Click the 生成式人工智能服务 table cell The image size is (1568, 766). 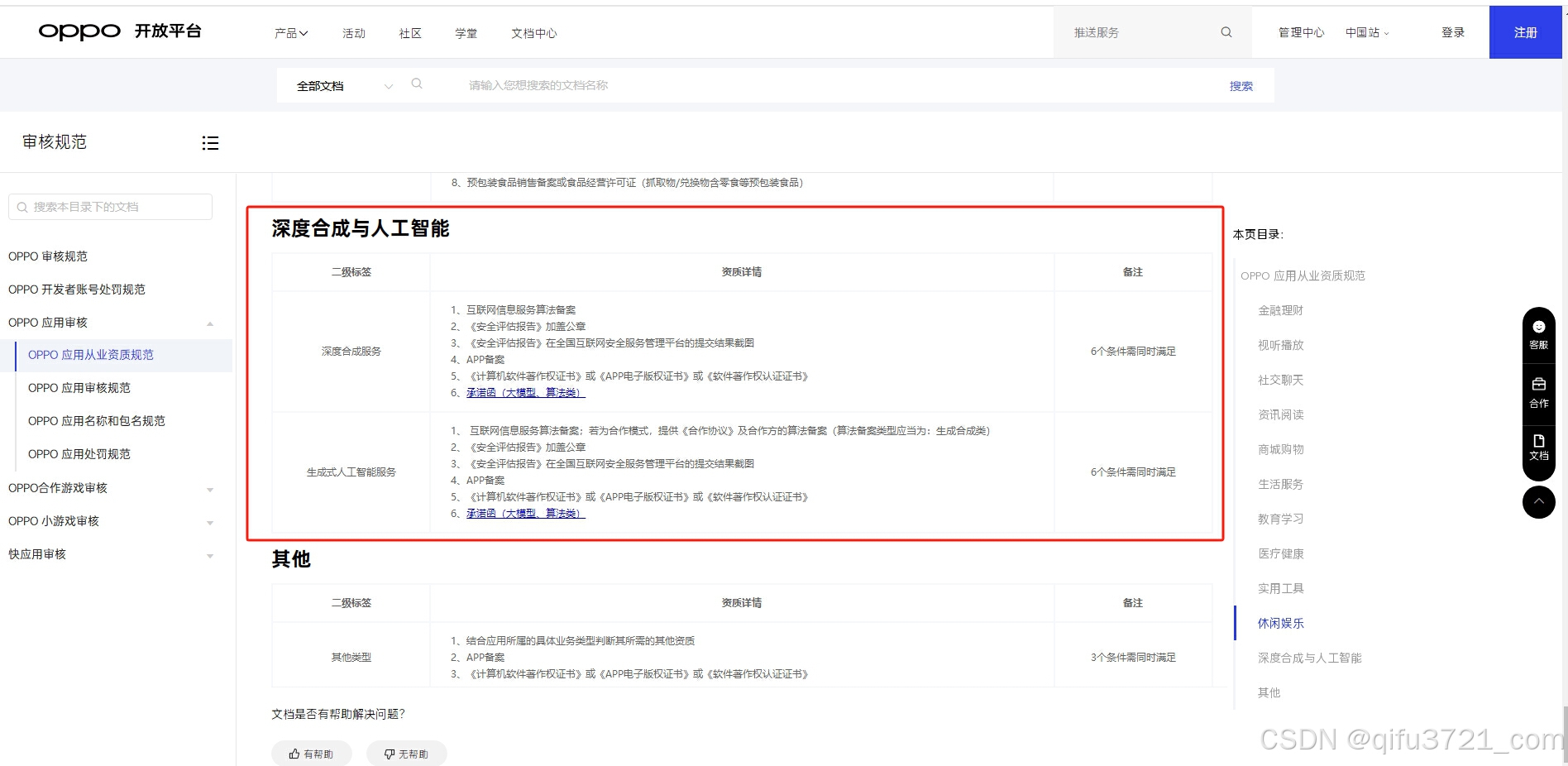(x=351, y=472)
